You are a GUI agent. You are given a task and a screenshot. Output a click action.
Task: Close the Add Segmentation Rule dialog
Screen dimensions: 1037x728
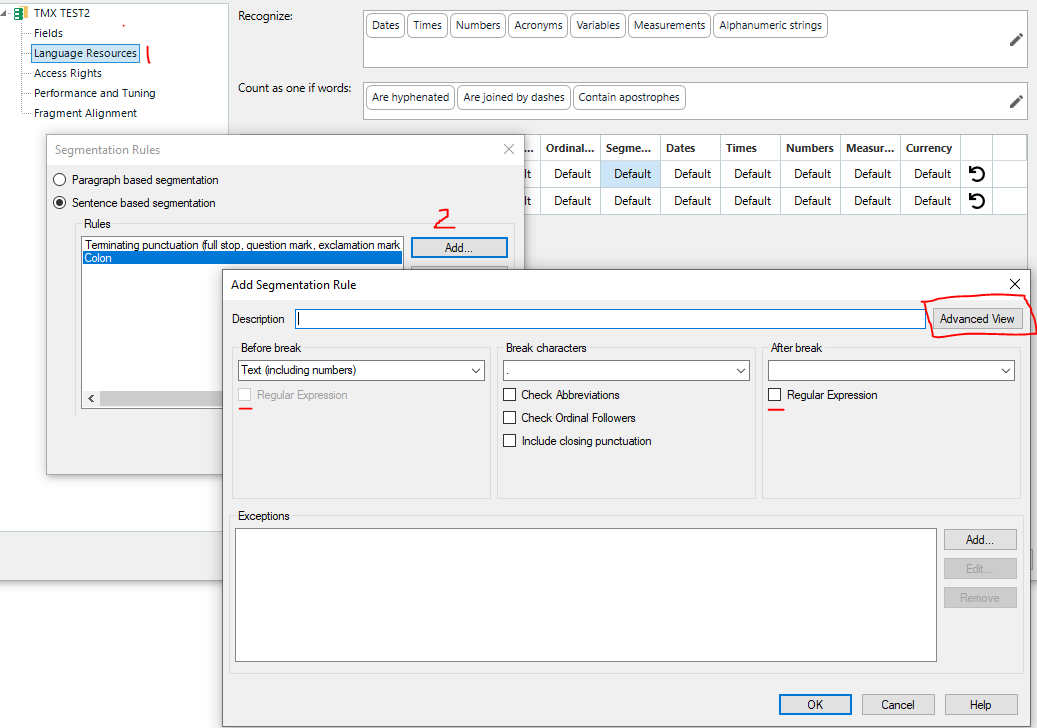coord(1015,284)
